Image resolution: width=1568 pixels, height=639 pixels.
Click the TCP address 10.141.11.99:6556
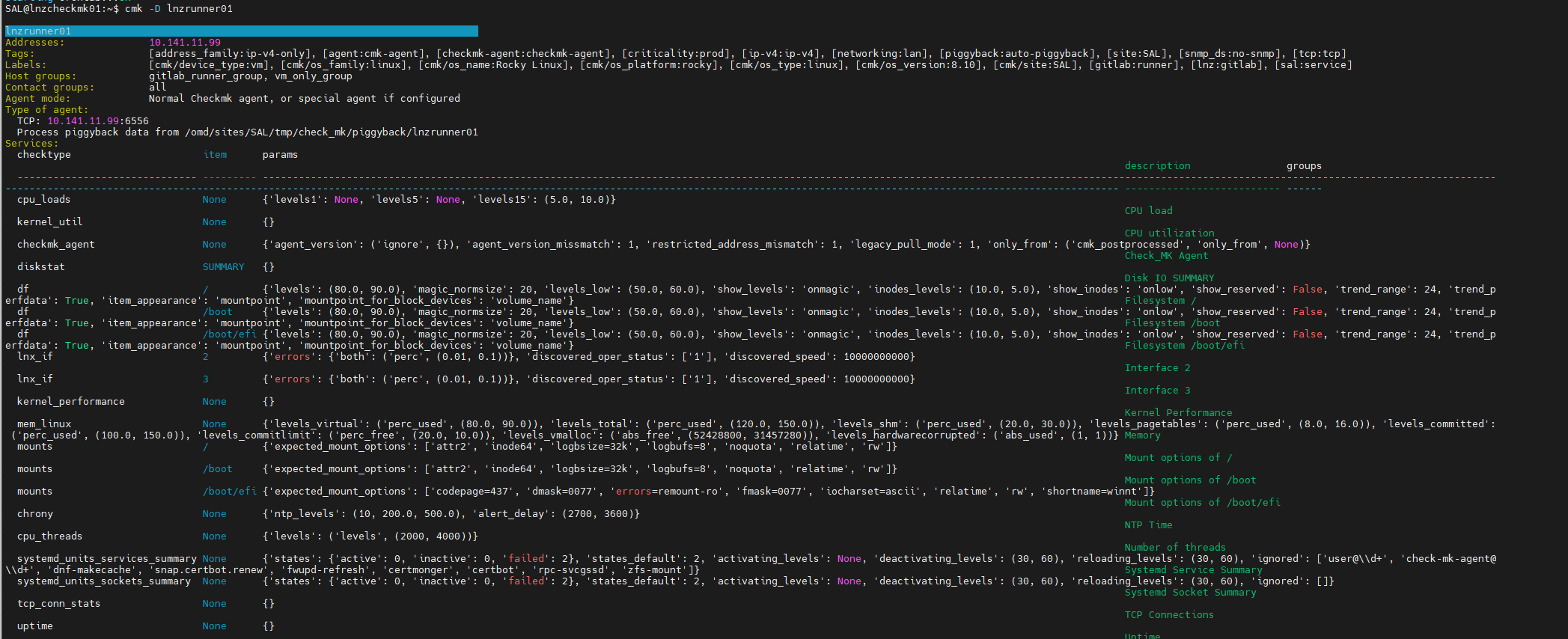[x=97, y=121]
